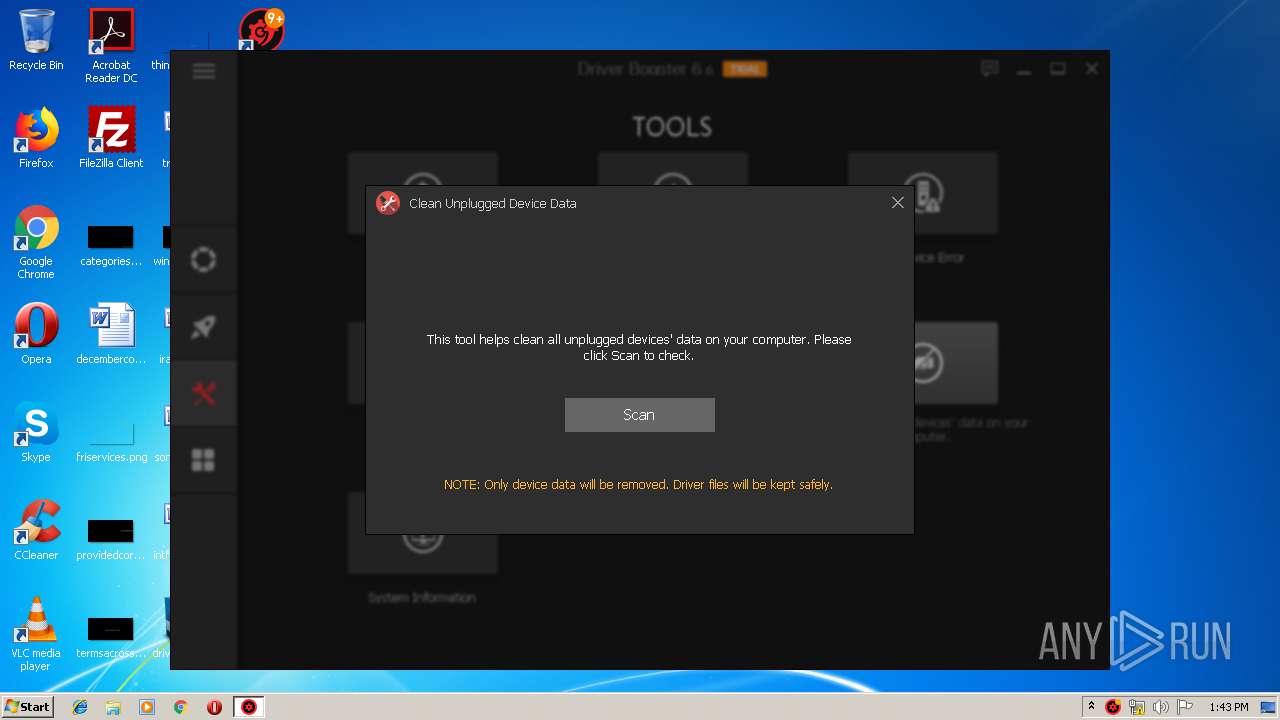Open VLC media player desktop shortcut
This screenshot has height=720, width=1280.
coord(36,634)
